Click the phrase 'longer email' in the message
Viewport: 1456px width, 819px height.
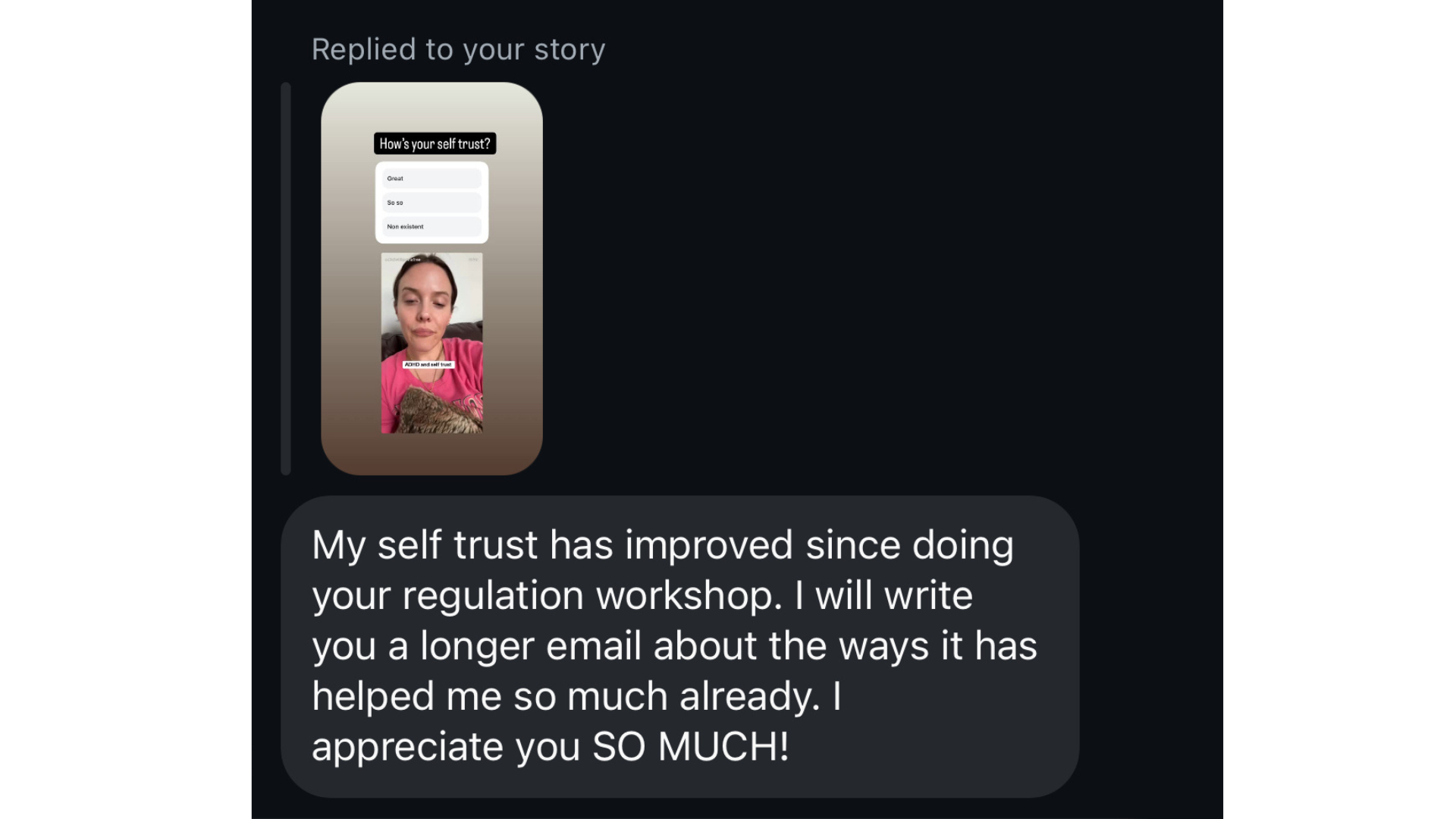[531, 646]
